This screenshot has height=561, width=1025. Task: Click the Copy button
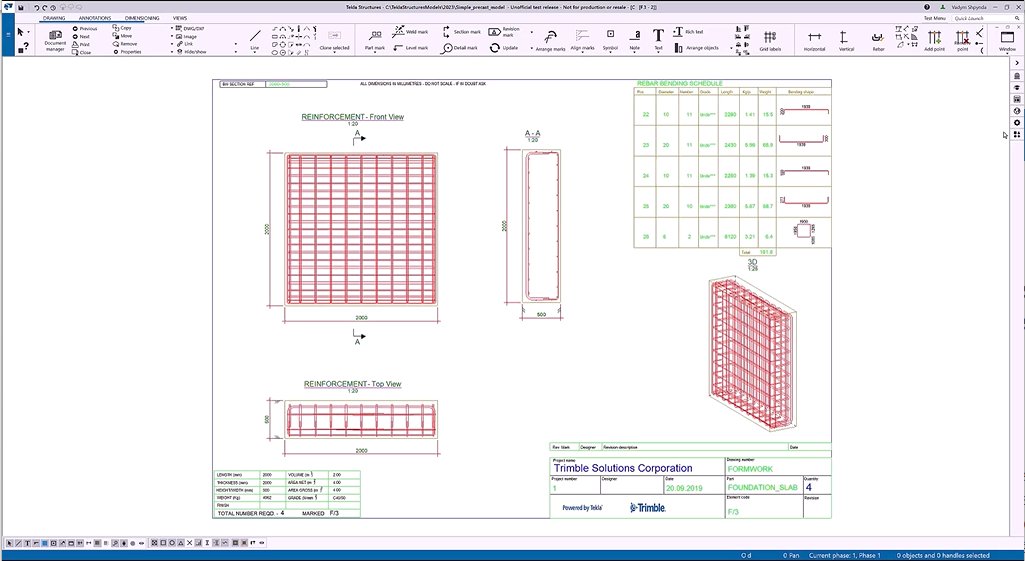122,28
